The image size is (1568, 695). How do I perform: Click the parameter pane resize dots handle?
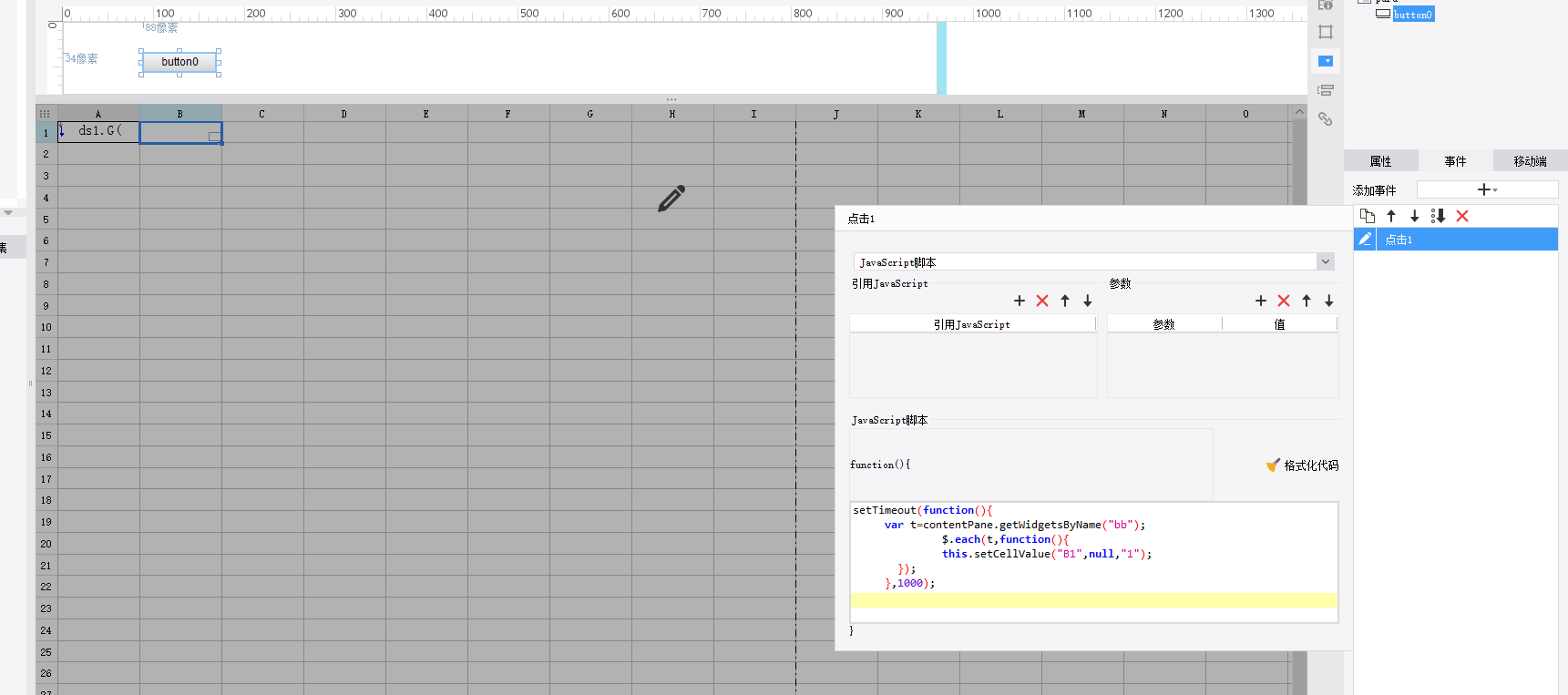pyautogui.click(x=671, y=99)
